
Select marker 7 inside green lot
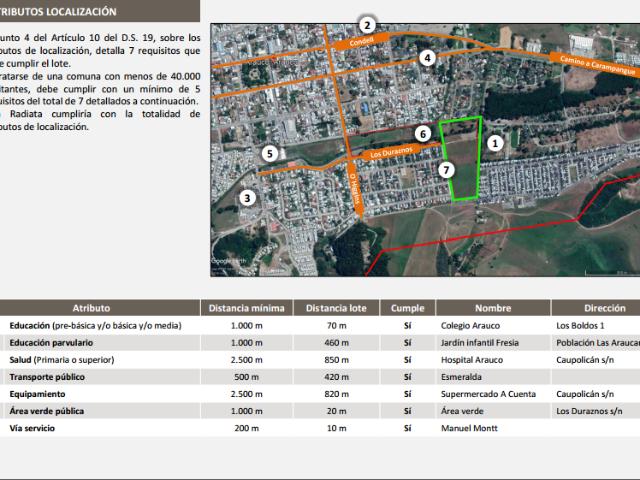[446, 170]
